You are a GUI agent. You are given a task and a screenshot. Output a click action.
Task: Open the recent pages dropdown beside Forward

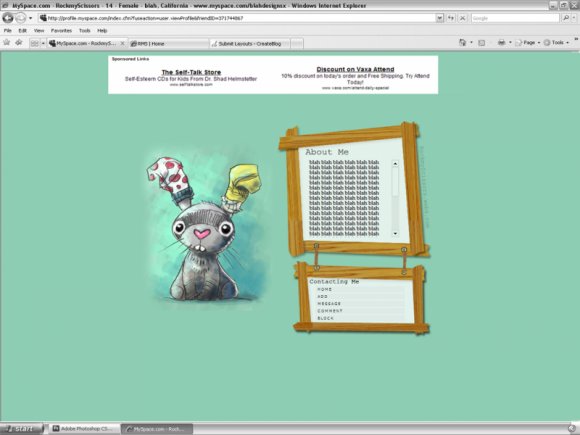point(31,18)
